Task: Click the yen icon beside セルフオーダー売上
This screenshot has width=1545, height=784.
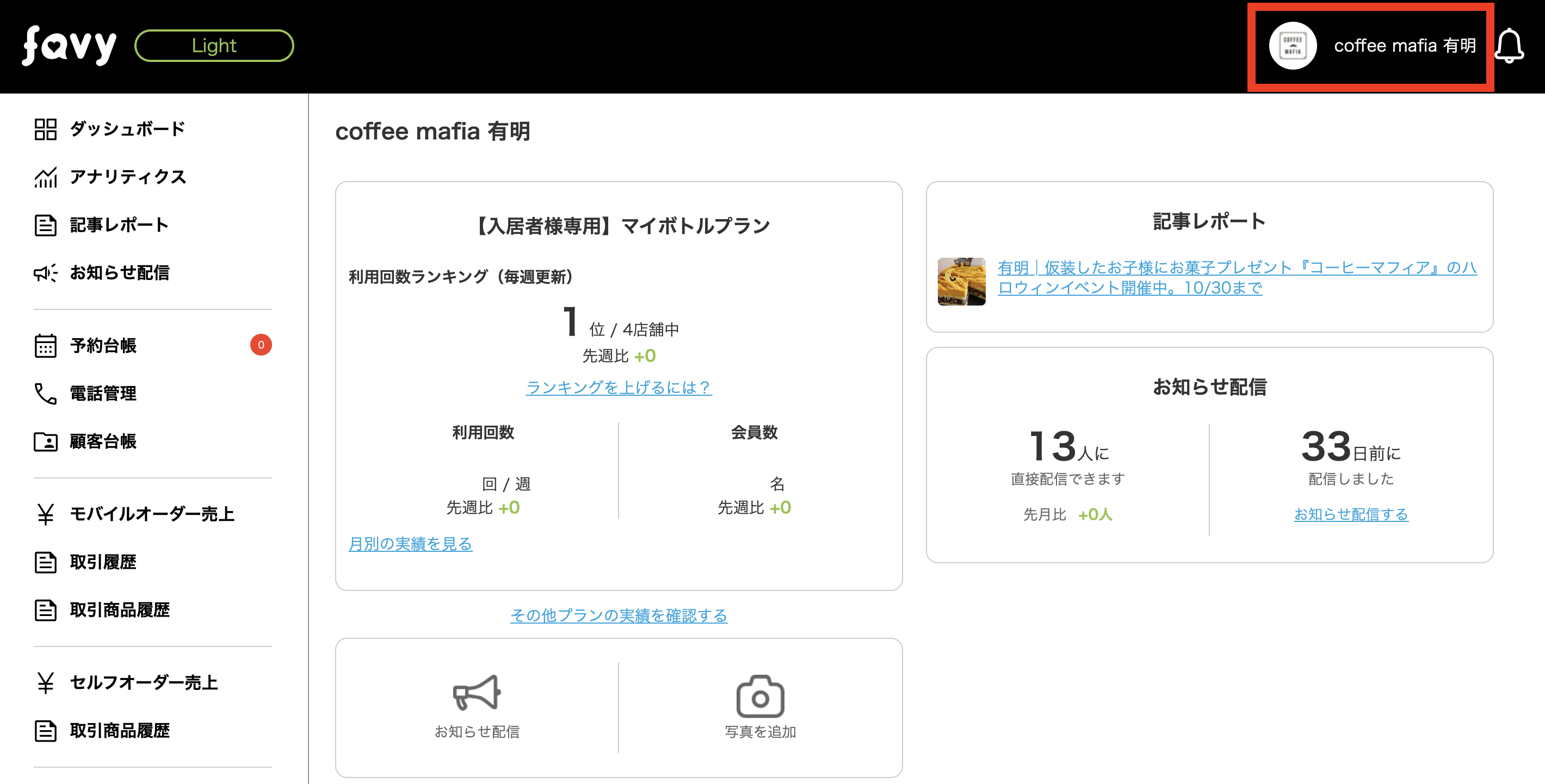Action: coord(46,683)
